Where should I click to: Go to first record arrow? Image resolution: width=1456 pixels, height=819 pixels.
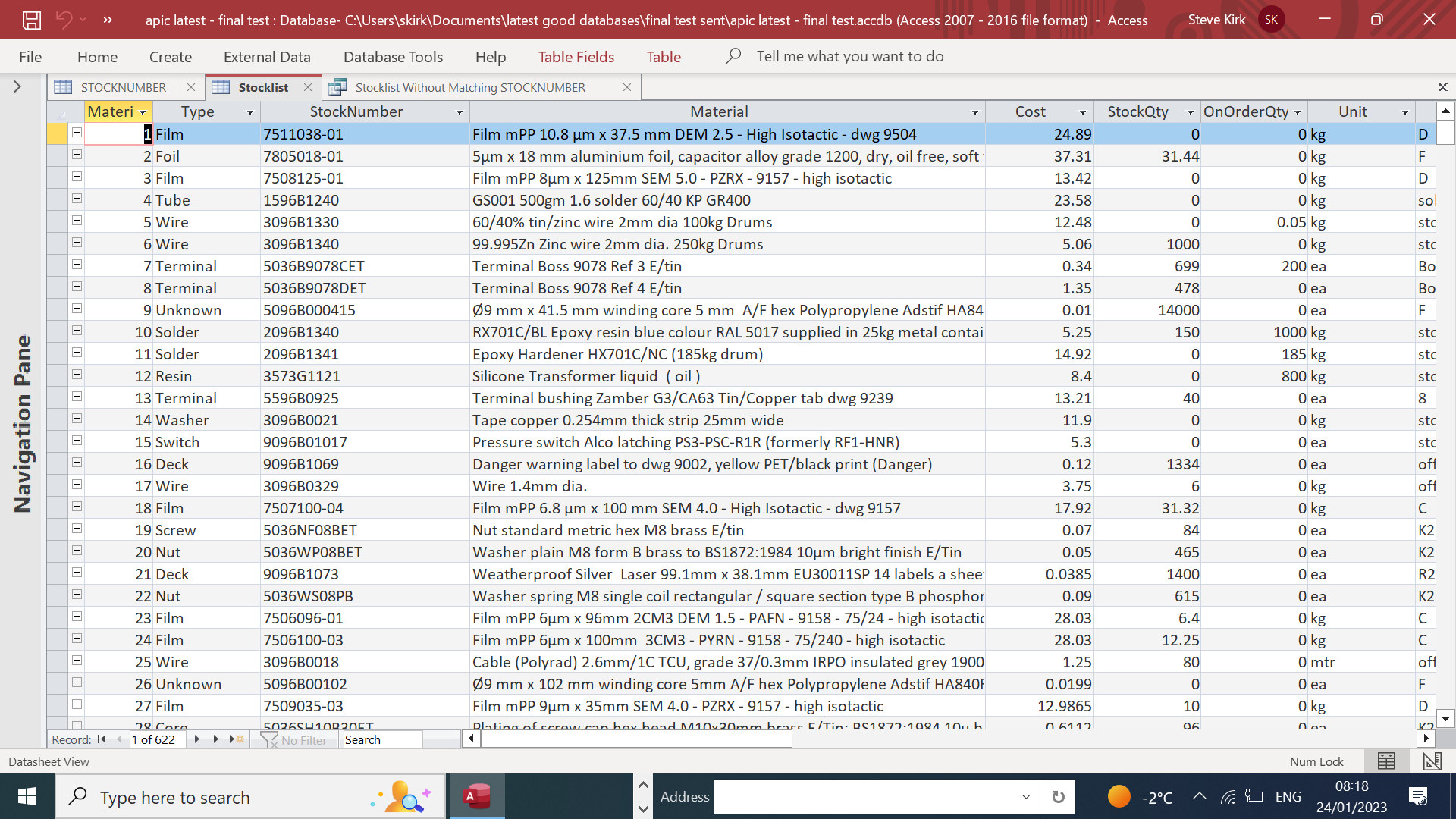click(102, 739)
